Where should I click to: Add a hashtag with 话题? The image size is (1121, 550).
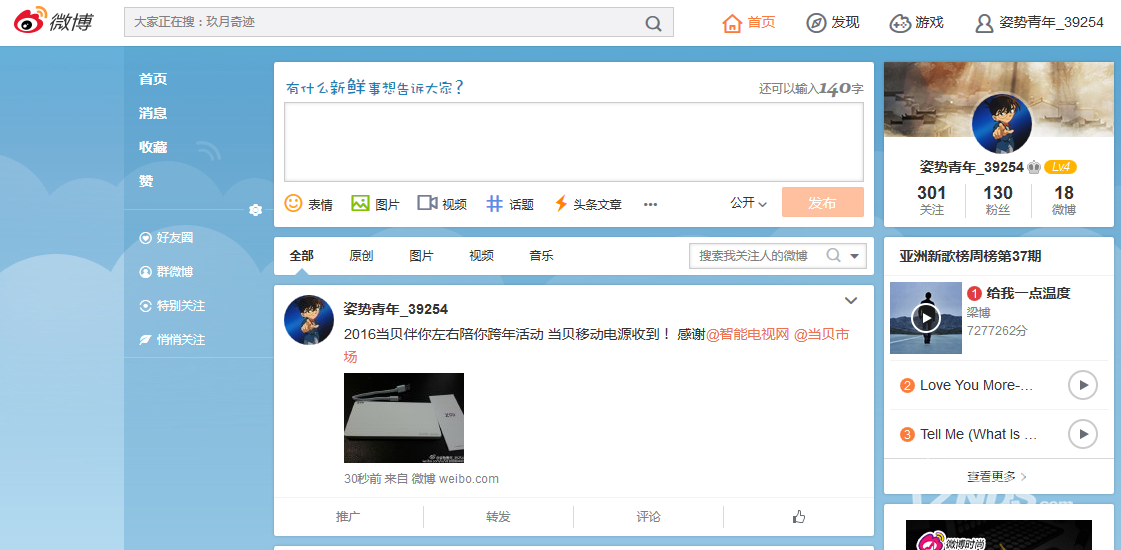510,204
